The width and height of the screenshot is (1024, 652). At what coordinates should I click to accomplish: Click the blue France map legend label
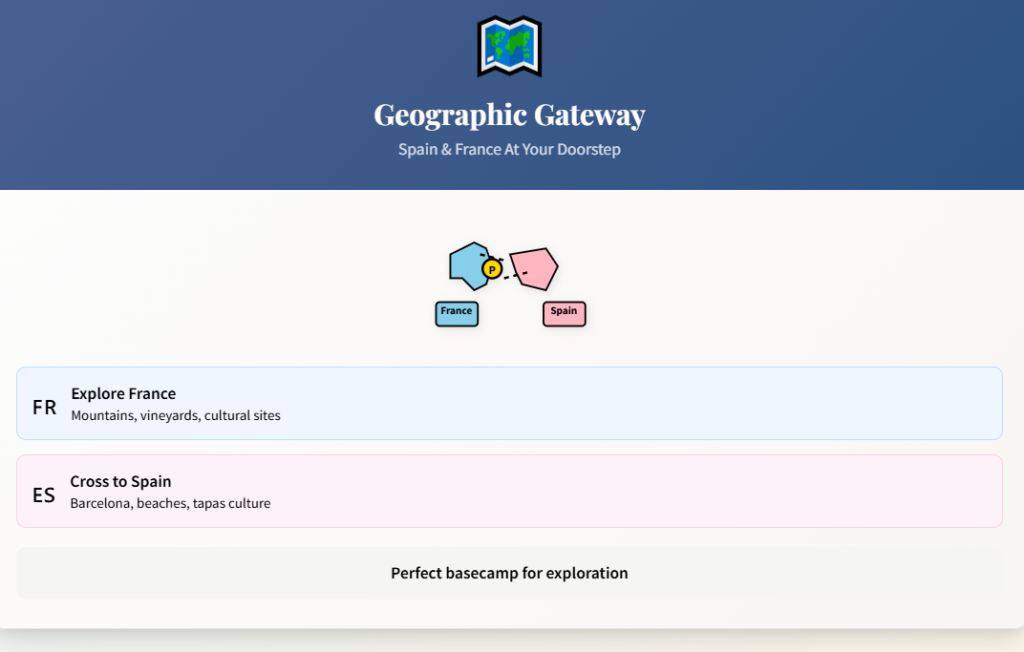tap(456, 313)
